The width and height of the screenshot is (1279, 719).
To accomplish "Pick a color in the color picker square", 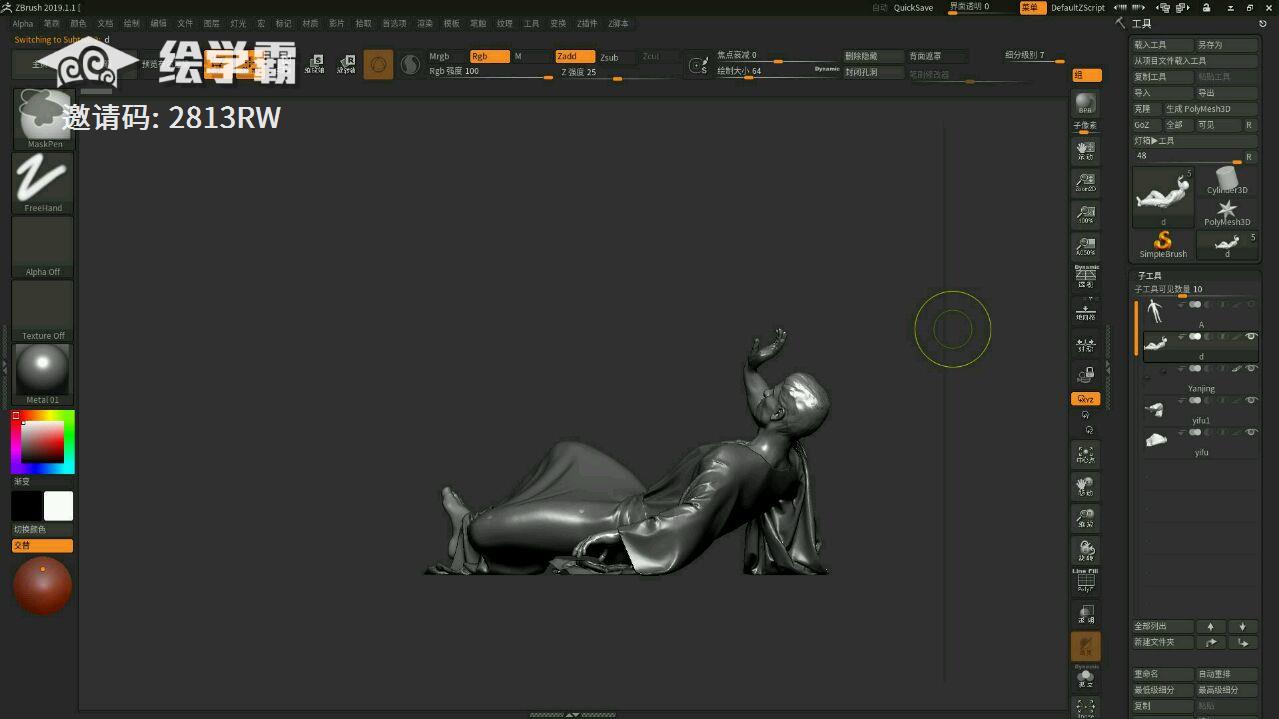I will (x=43, y=441).
